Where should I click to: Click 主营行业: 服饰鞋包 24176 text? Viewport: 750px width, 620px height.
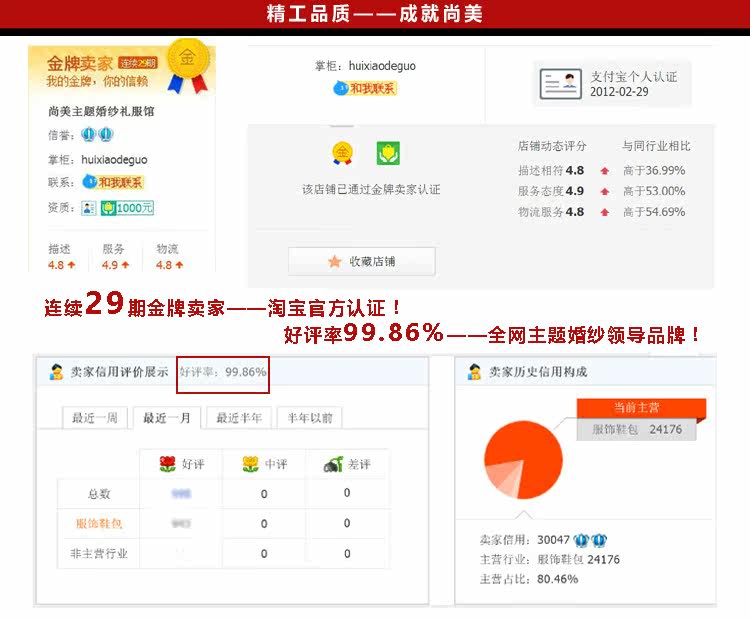coord(550,560)
